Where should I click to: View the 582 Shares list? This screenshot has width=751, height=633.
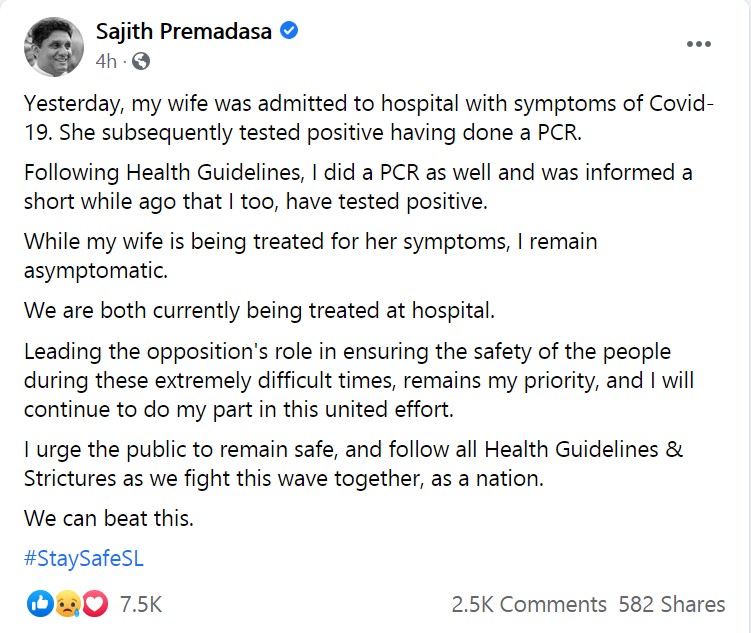[671, 604]
